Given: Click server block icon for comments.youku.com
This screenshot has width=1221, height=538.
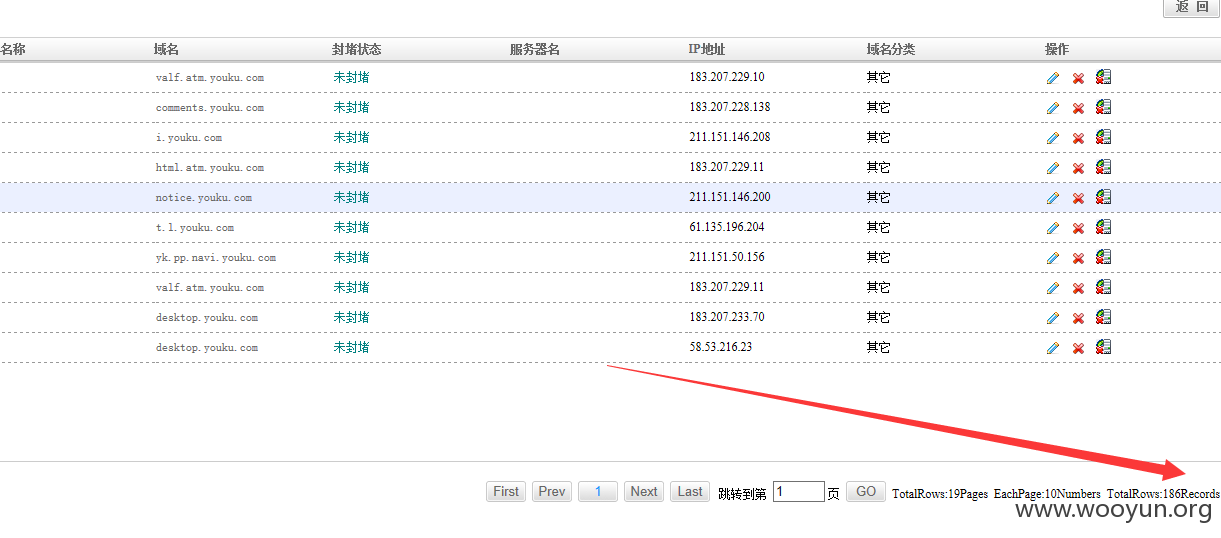Looking at the screenshot, I should coord(1103,107).
